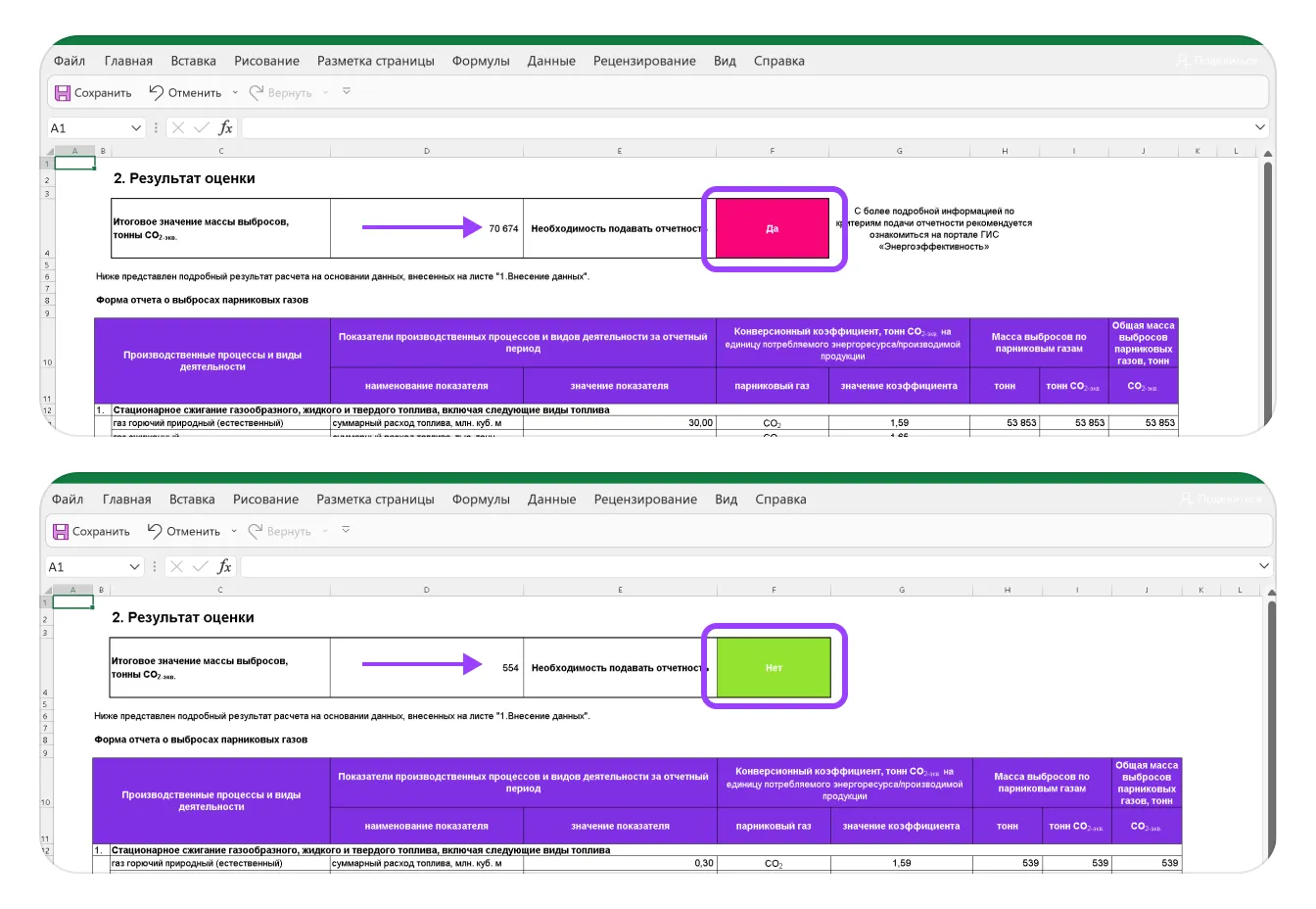Open undo history arrow beside Отменить, 'Да' window
Screen dimensions: 1316x909
235,93
